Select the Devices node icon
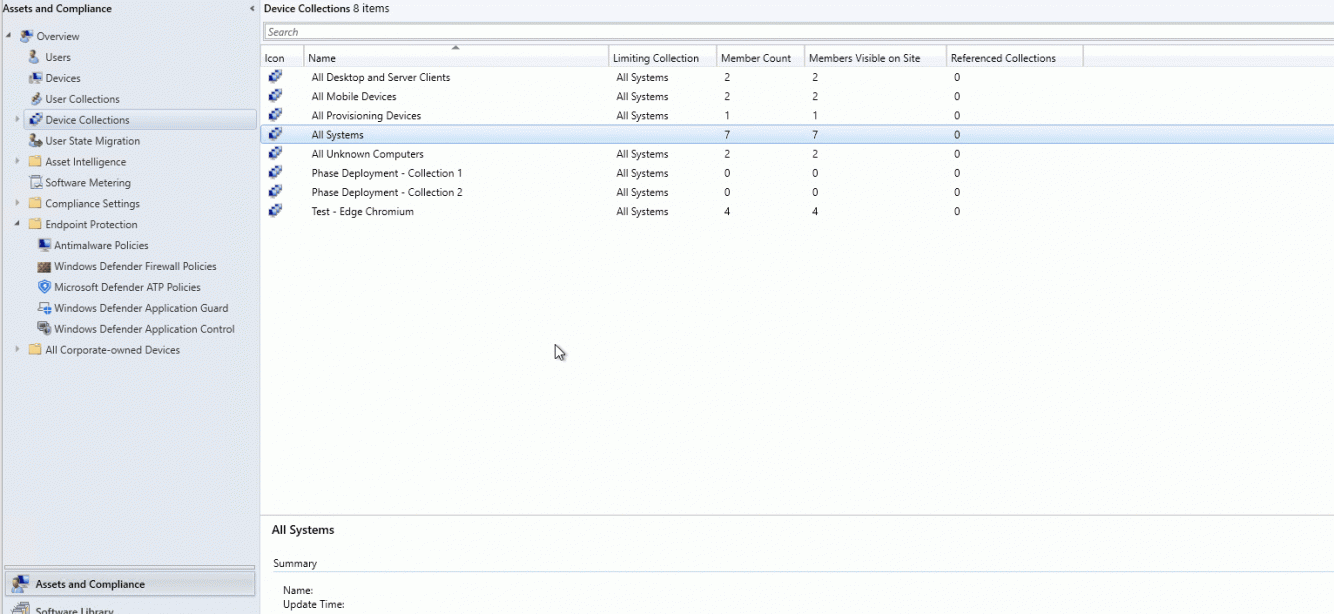The width and height of the screenshot is (1334, 614). (x=33, y=78)
